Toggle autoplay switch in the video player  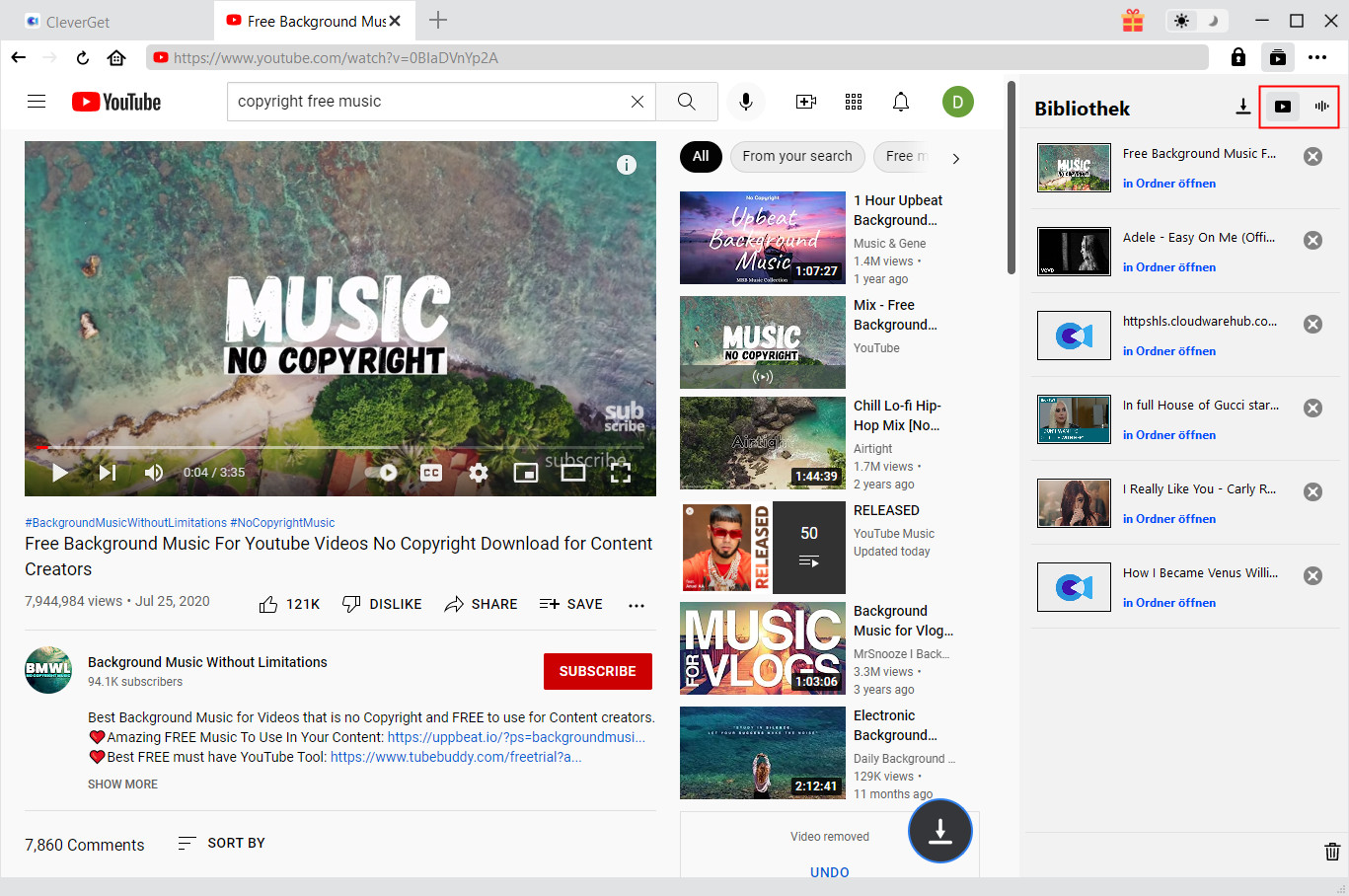[382, 473]
